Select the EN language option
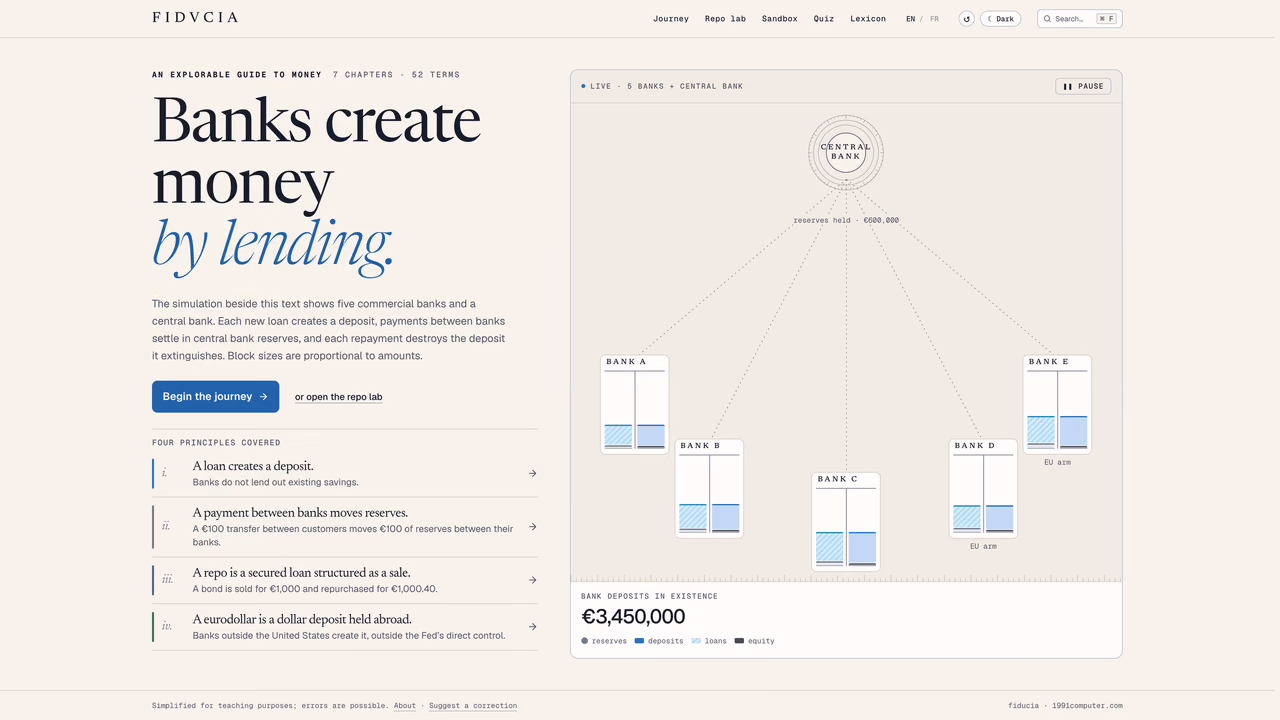The width and height of the screenshot is (1280, 720). tap(911, 19)
